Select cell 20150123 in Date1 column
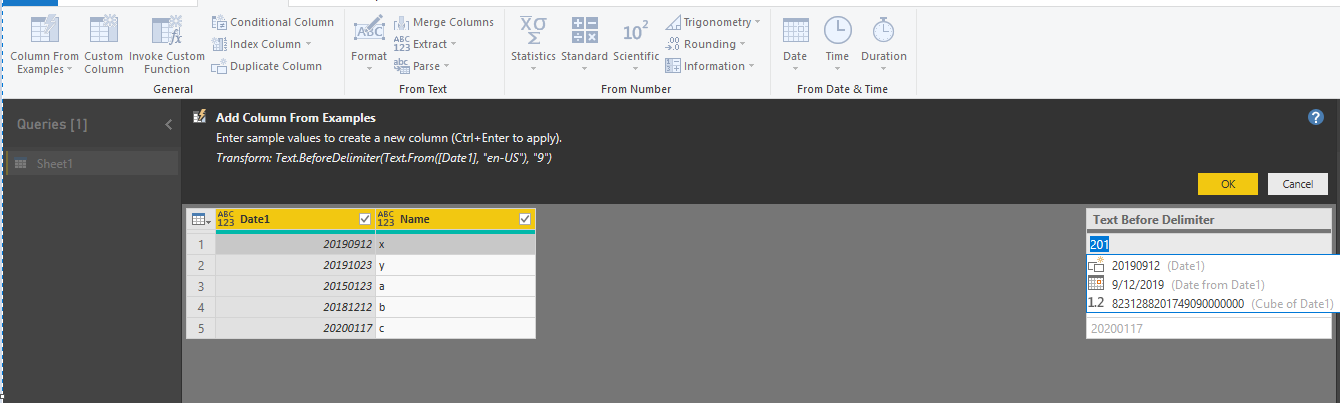 click(x=295, y=286)
